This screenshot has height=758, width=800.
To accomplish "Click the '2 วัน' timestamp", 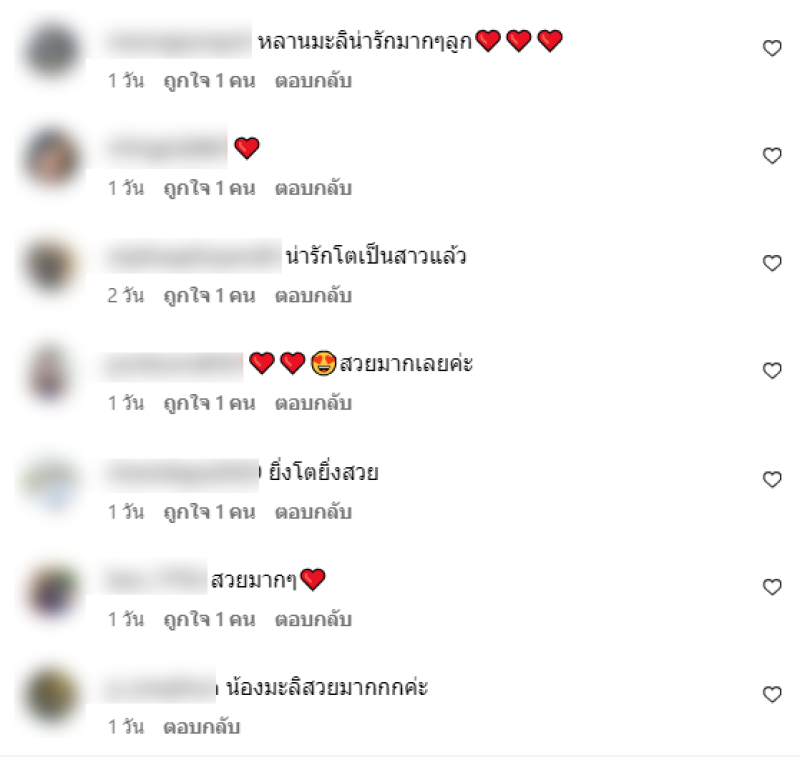I will [x=126, y=295].
